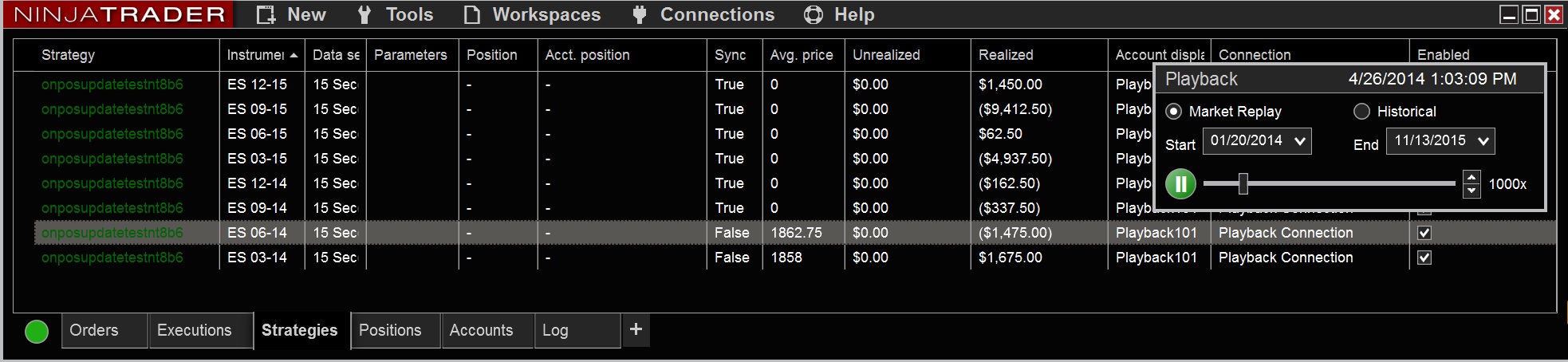
Task: Open the Start date dropdown
Action: [1300, 141]
